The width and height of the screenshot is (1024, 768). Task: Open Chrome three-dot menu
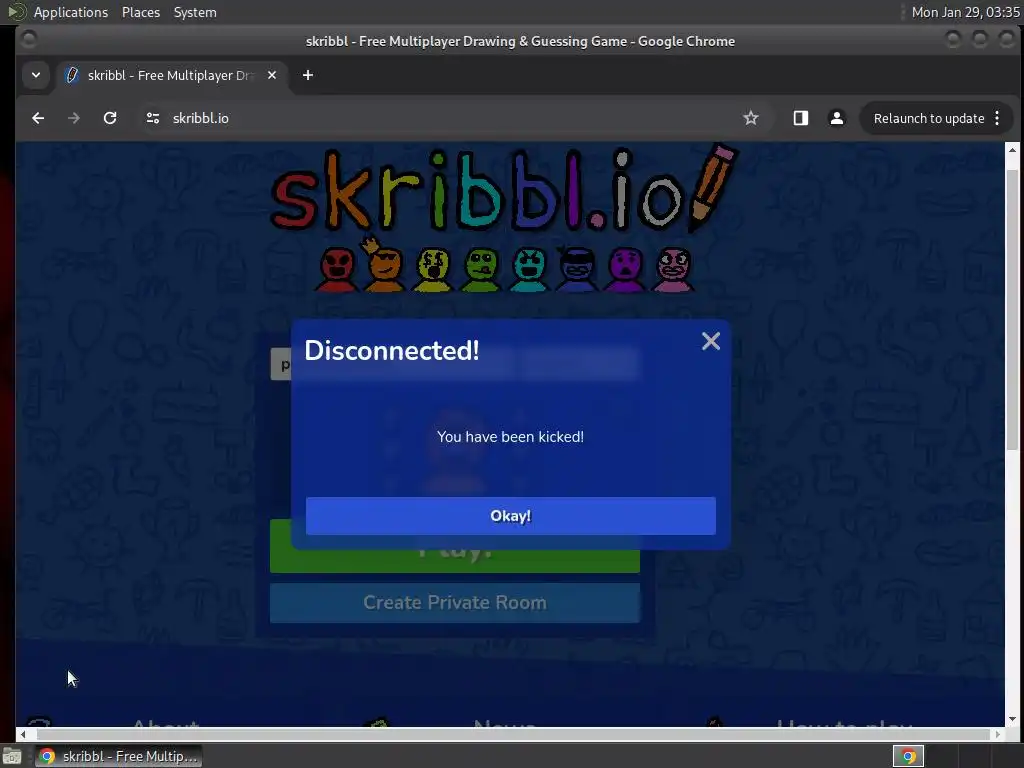[x=997, y=118]
